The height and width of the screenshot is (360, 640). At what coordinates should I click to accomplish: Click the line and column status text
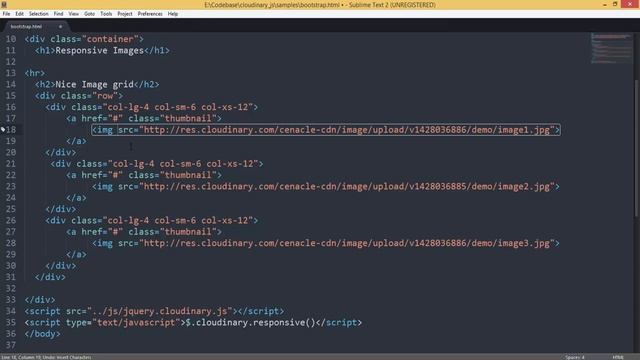pyautogui.click(x=46, y=357)
